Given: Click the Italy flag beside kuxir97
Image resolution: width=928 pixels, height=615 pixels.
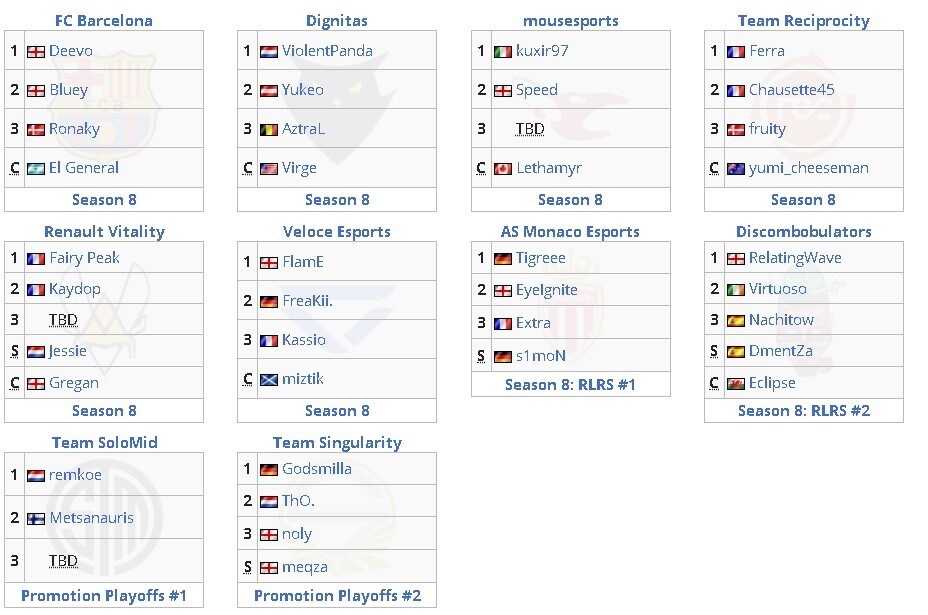Looking at the screenshot, I should click(503, 51).
